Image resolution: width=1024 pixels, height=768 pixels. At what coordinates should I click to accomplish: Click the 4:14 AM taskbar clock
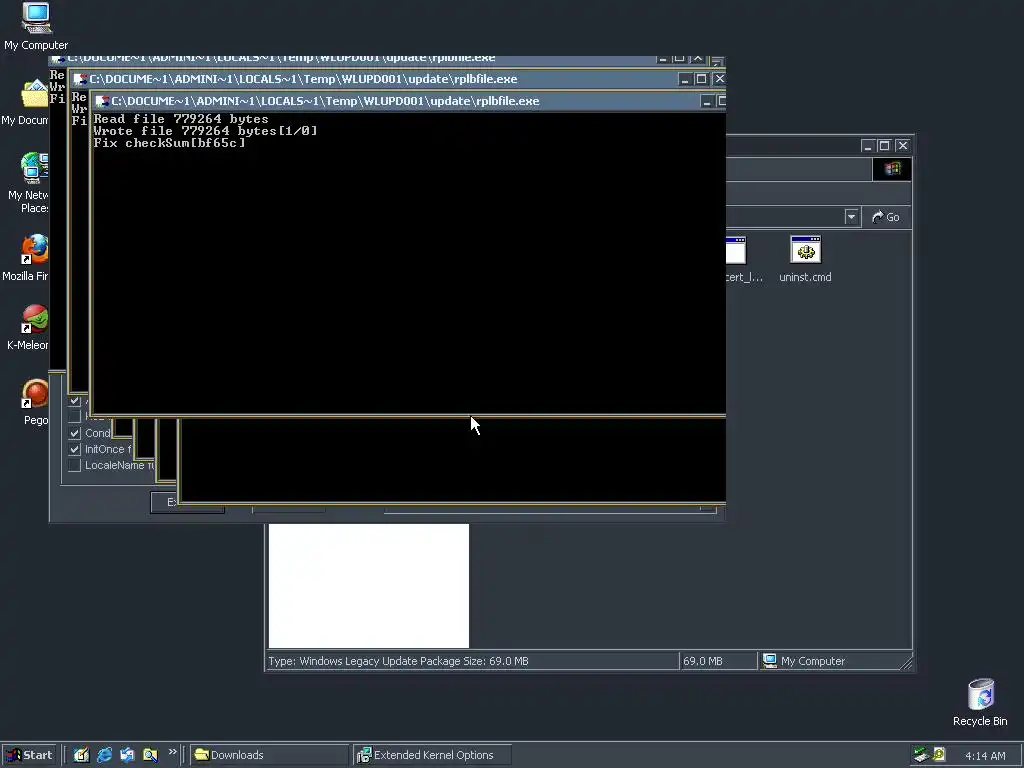[x=985, y=756]
